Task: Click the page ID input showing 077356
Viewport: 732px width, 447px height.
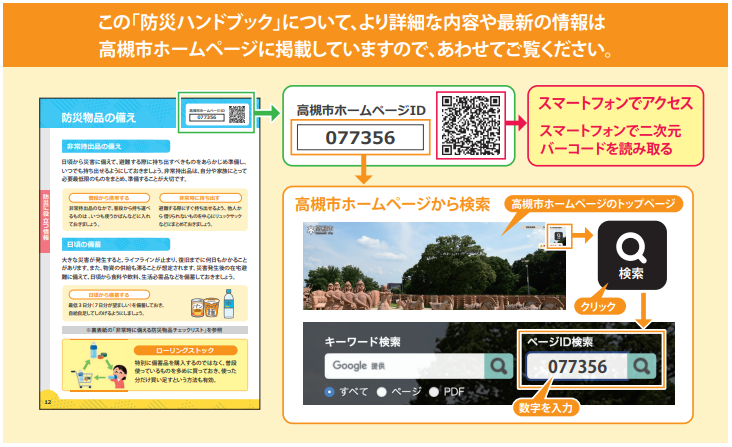Action: point(577,366)
